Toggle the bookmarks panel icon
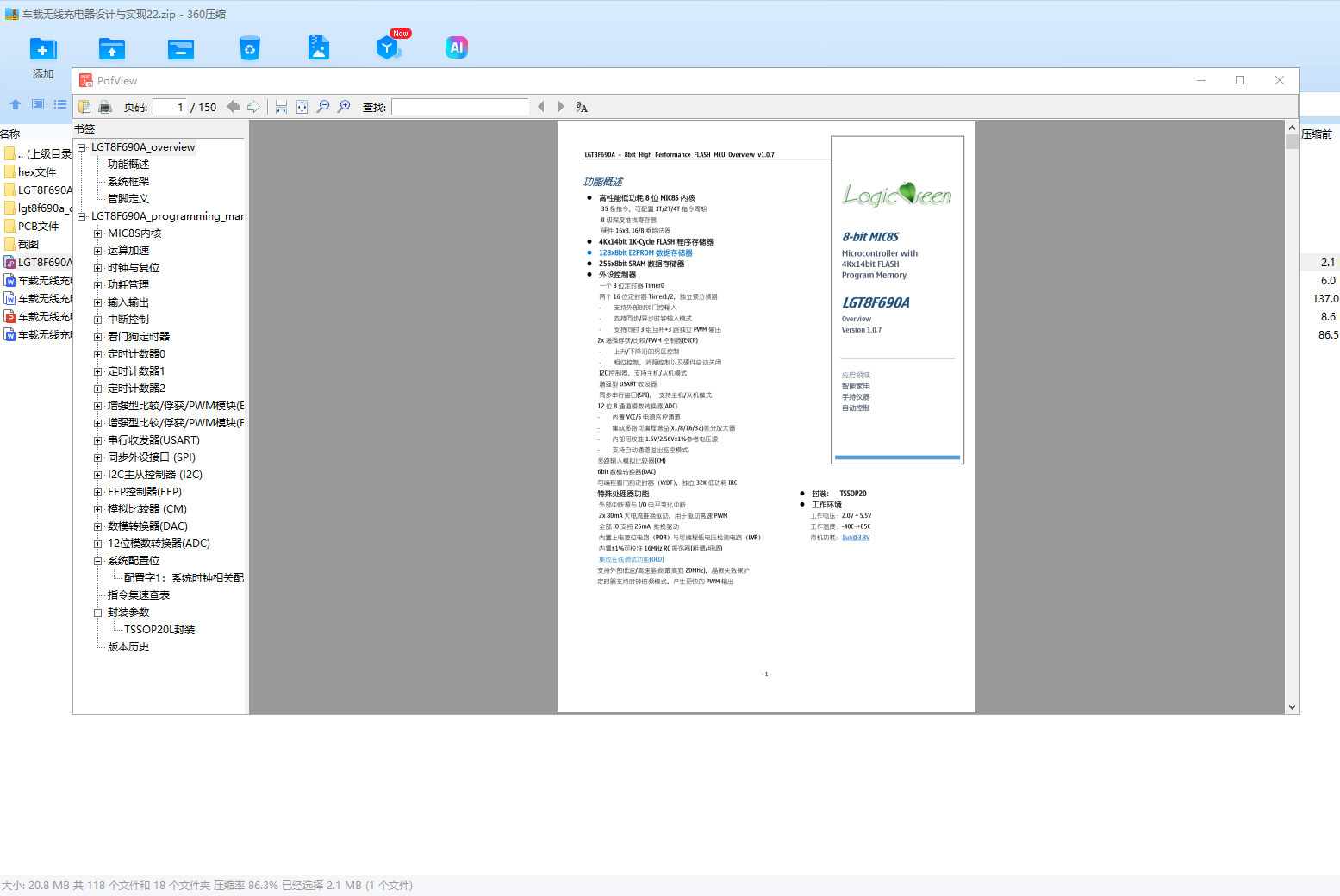Screen dimensions: 1340x896 click(84, 107)
